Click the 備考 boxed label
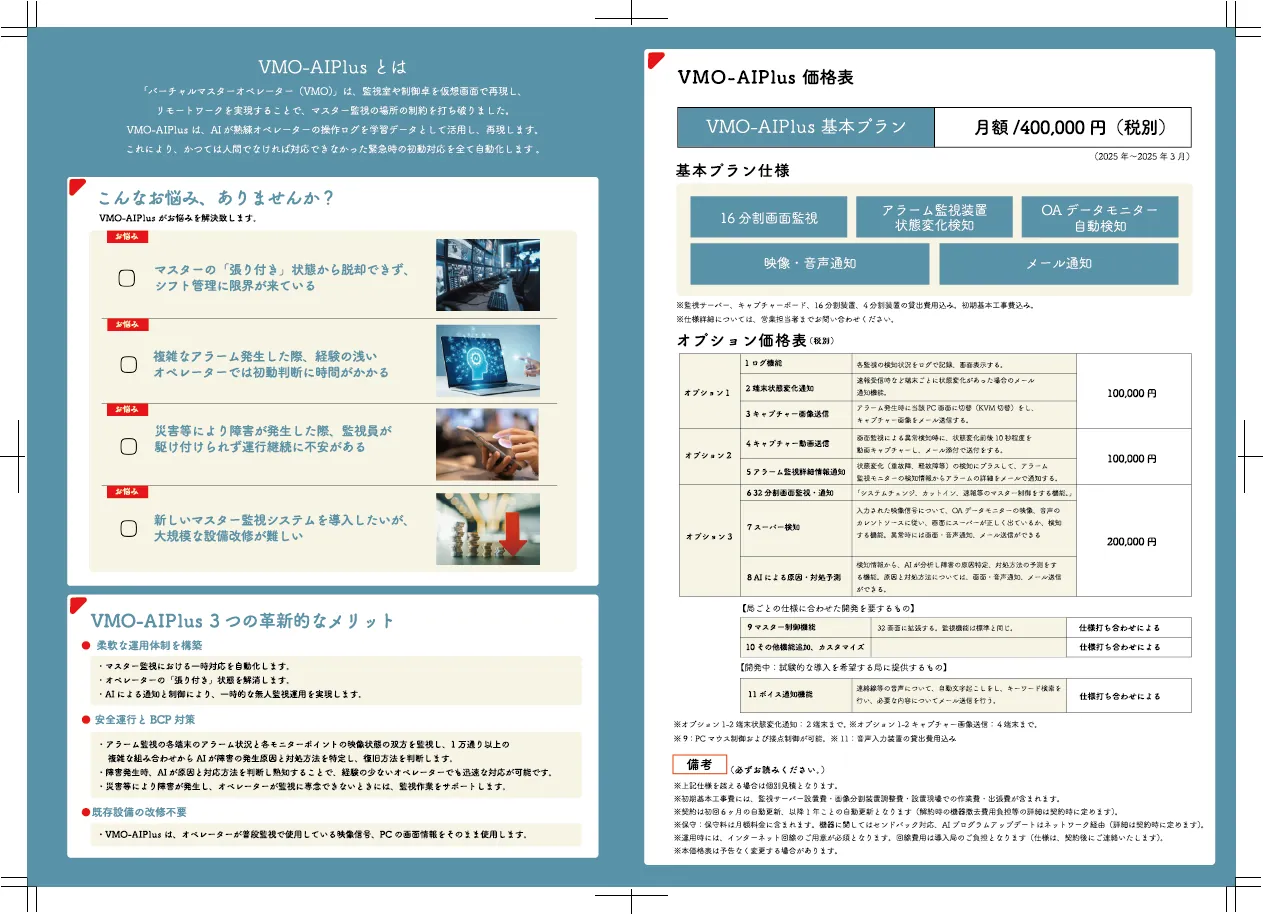Screen dimensions: 1263x914 (x=699, y=764)
